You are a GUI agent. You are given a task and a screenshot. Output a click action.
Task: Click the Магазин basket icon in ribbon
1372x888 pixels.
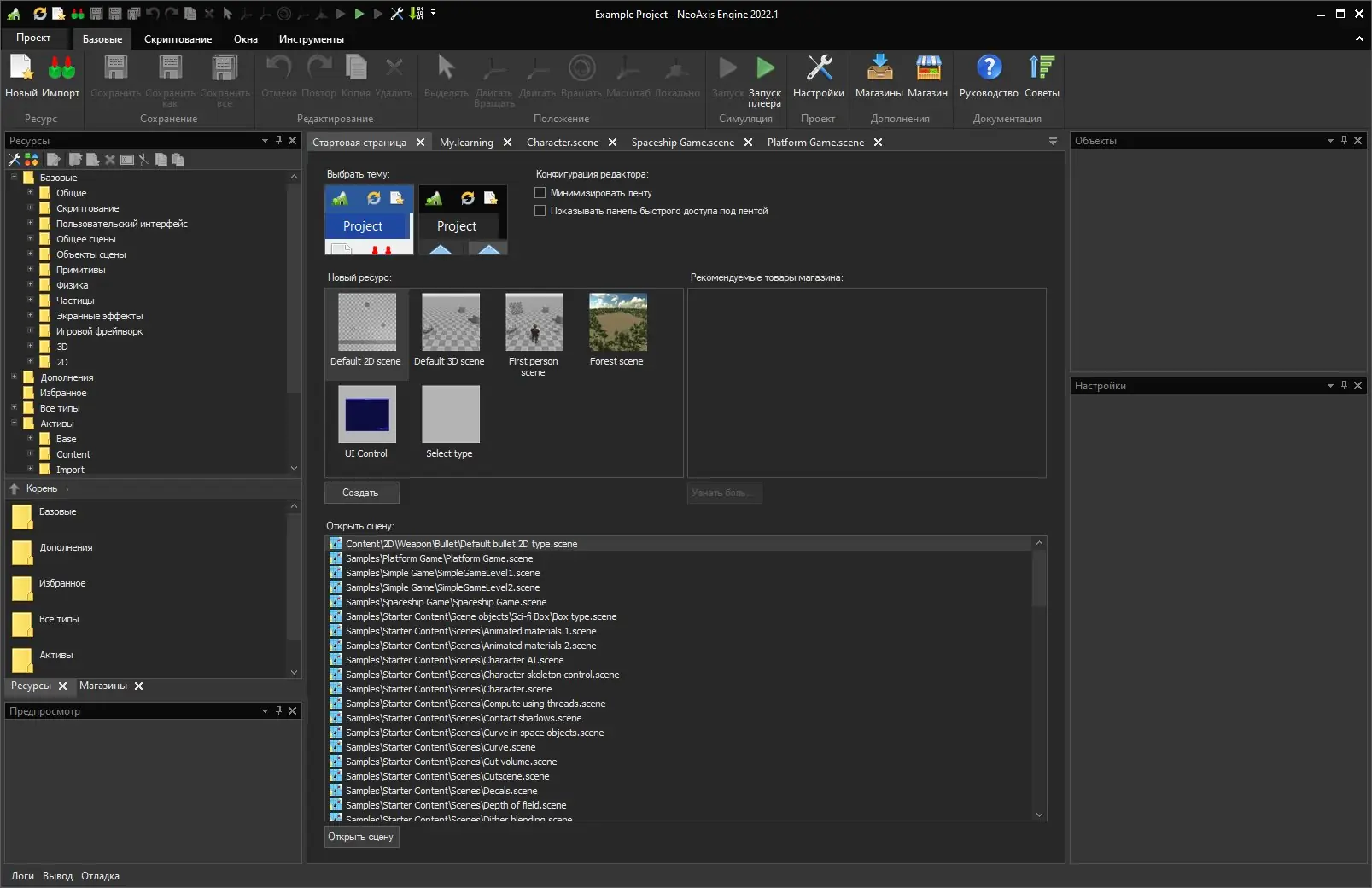click(927, 69)
